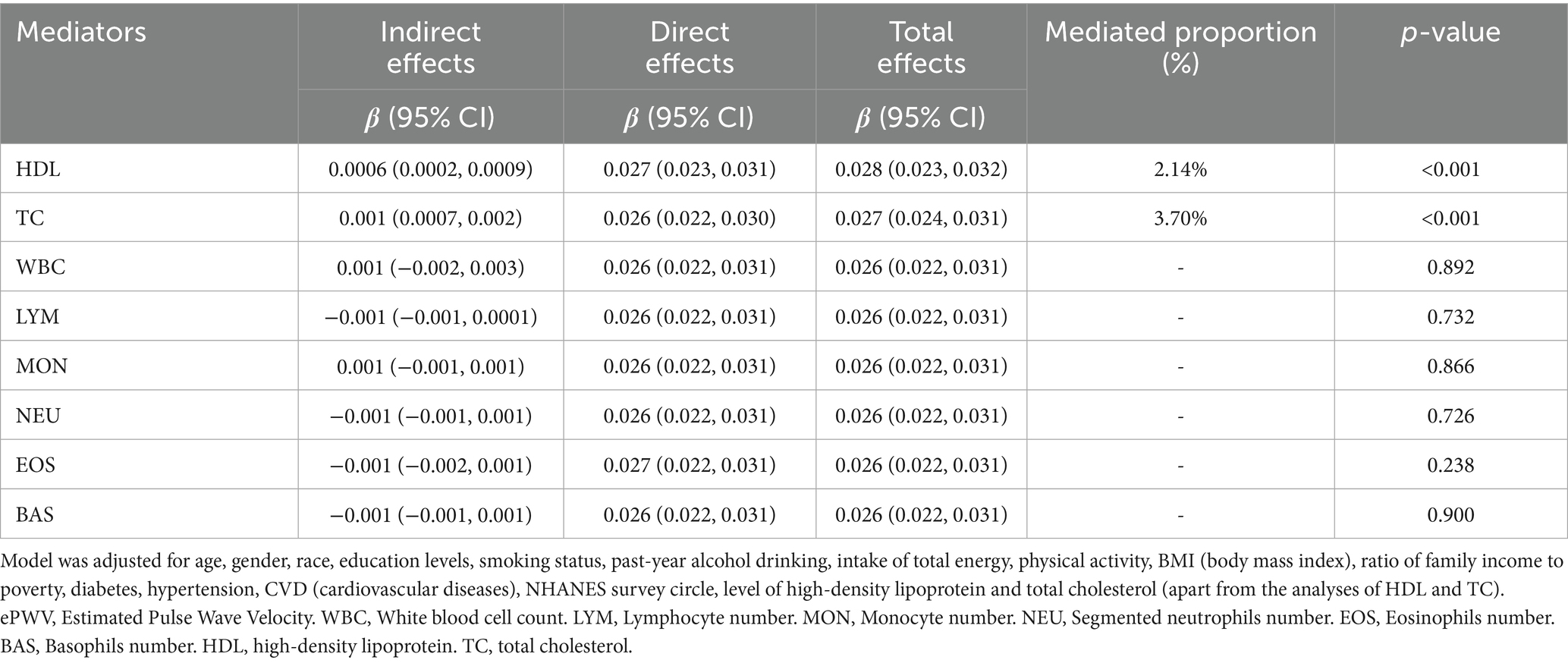Click the p-value column header
This screenshot has height=663, width=1568.
[1450, 33]
